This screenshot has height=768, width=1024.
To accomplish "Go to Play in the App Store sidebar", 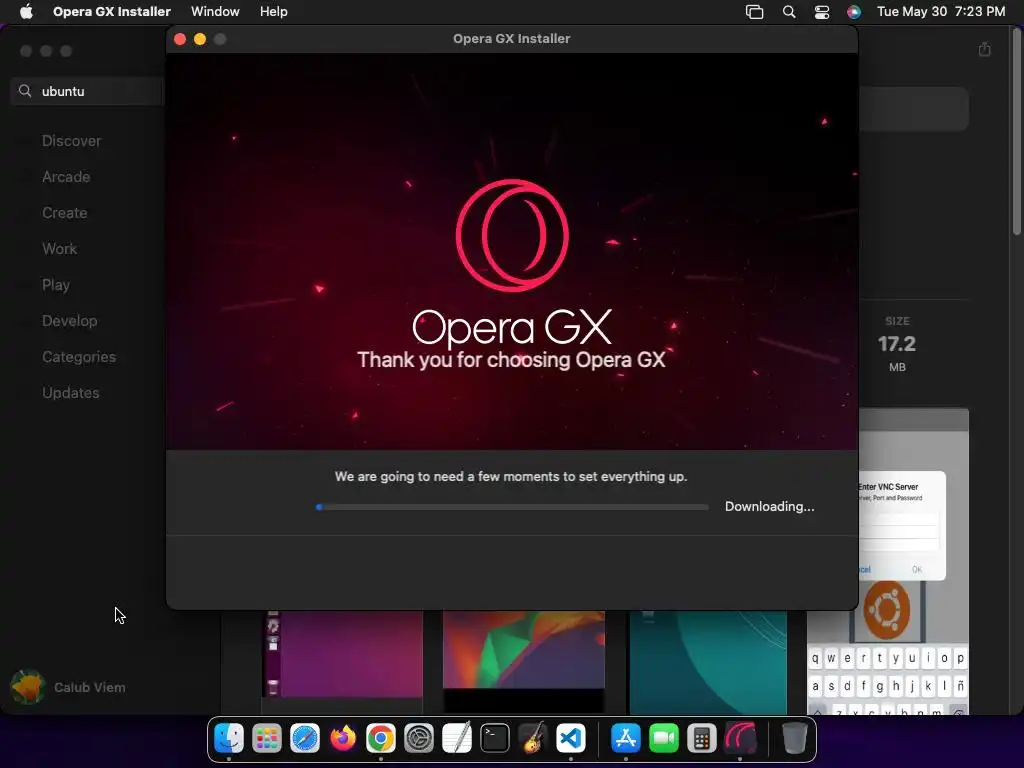I will 56,285.
